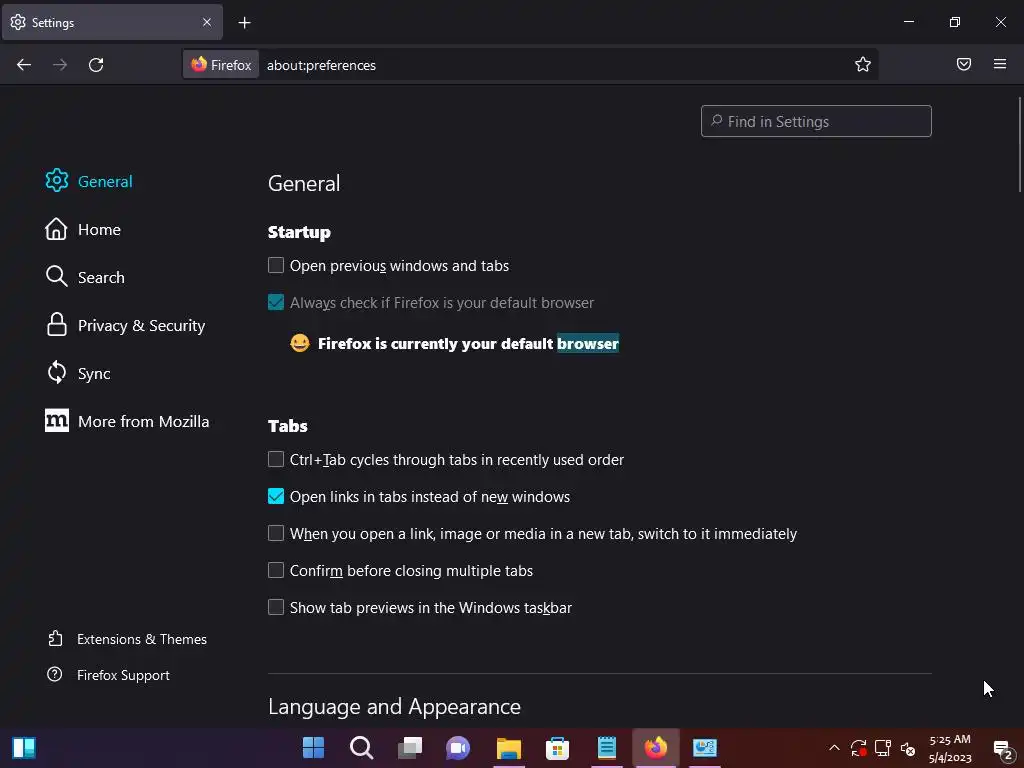Click the Language and Appearance heading

[394, 707]
